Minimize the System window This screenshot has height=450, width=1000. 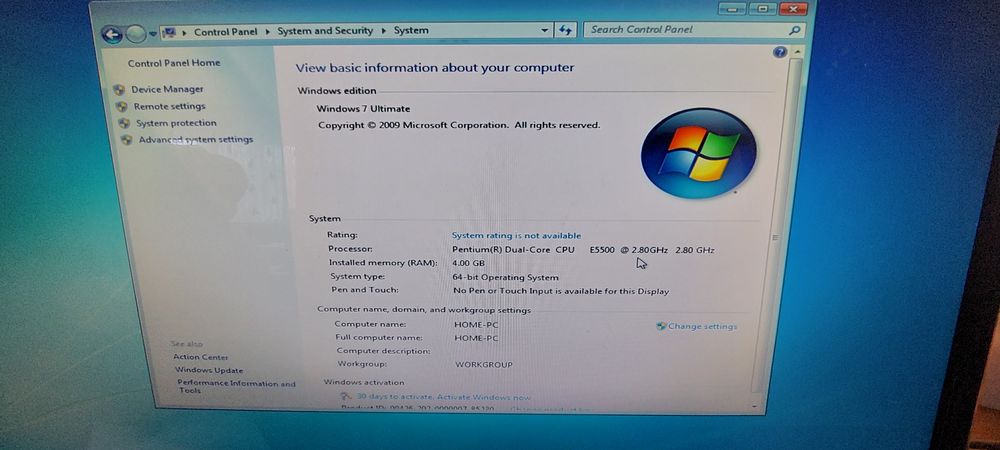pyautogui.click(x=731, y=9)
